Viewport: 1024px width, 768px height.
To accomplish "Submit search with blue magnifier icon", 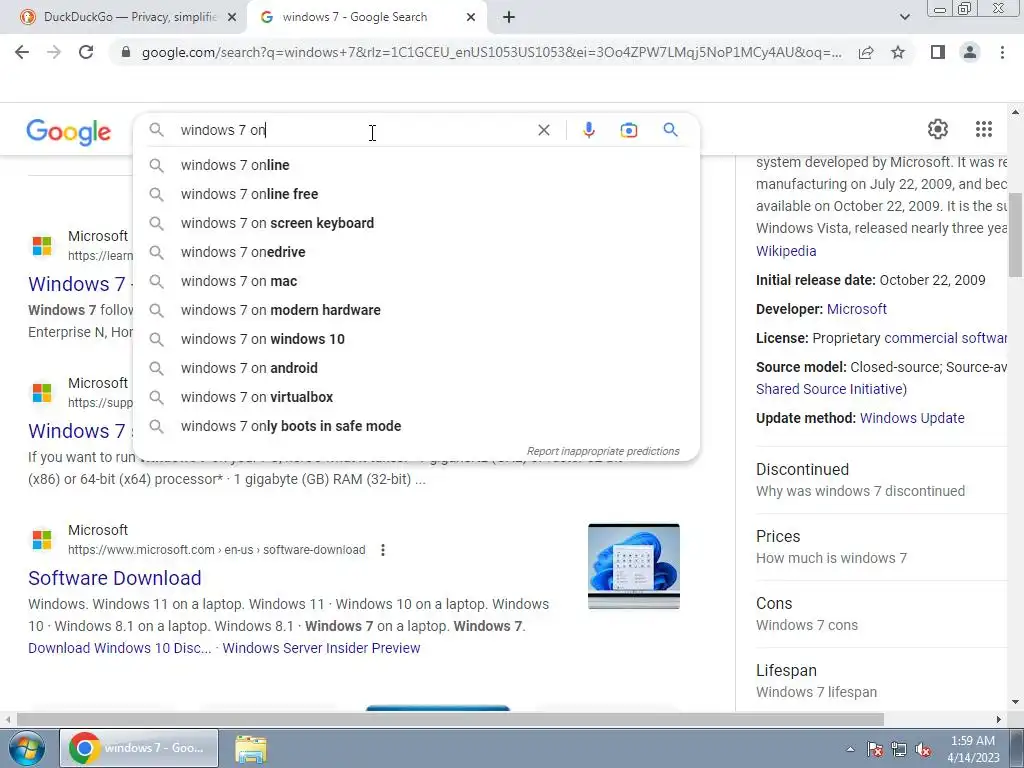I will 670,130.
